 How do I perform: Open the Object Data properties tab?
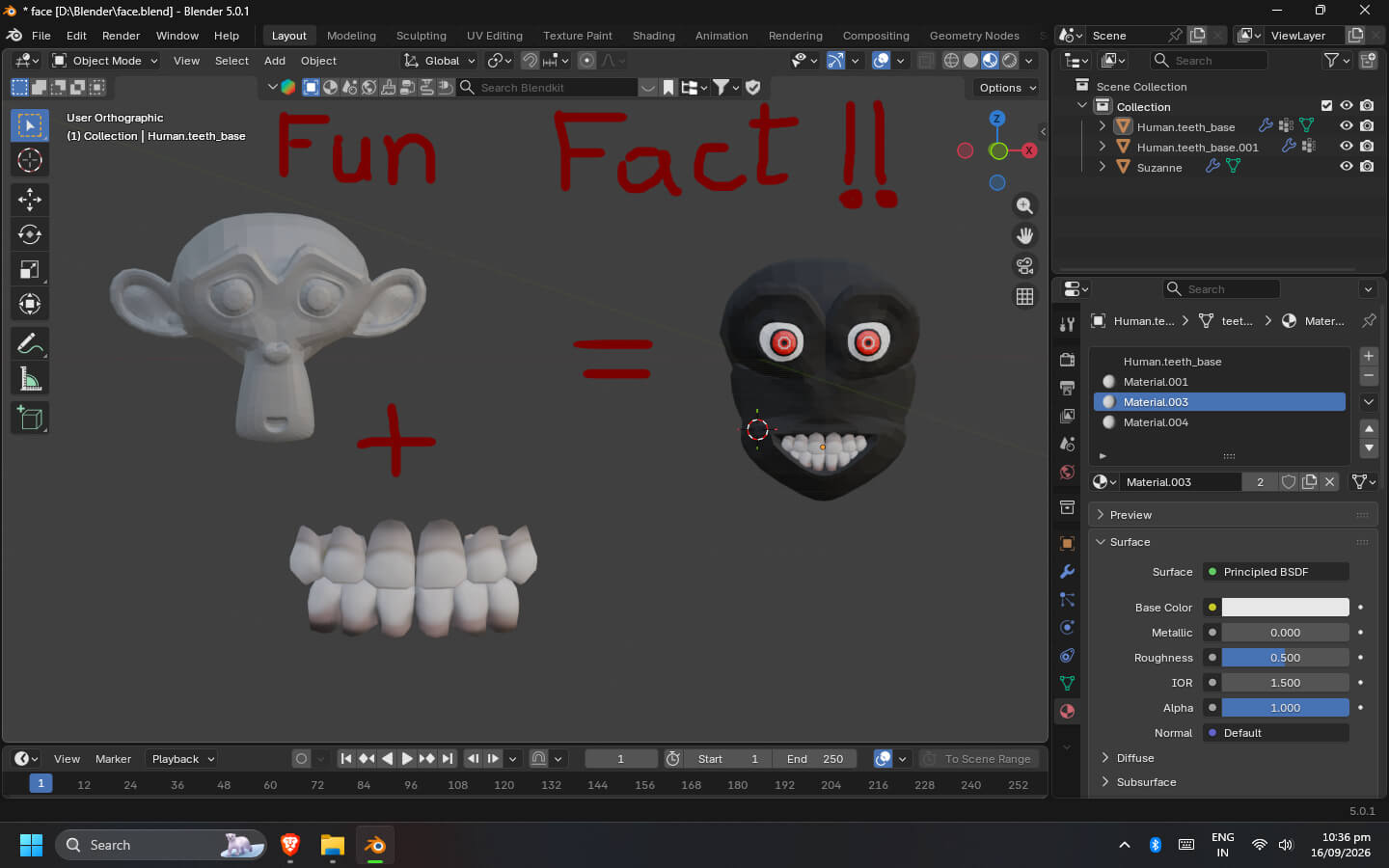coord(1067,683)
